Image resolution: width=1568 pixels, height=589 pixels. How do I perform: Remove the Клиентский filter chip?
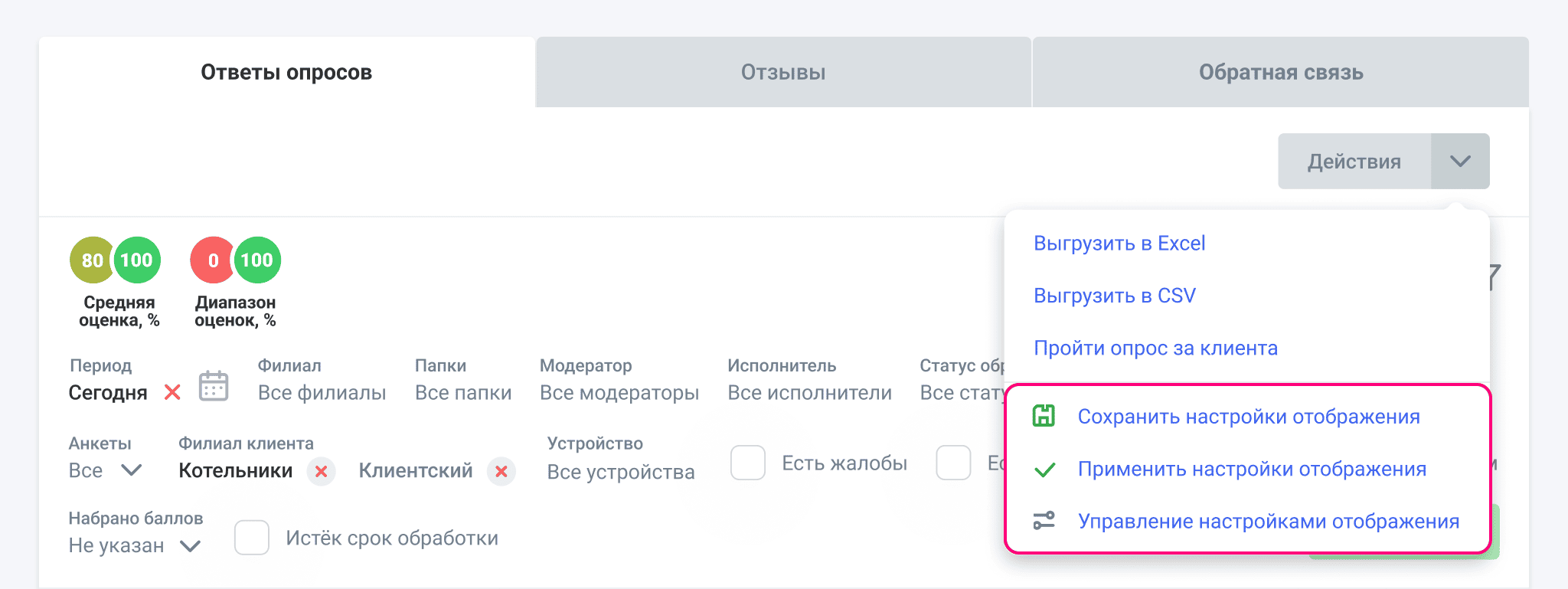pyautogui.click(x=501, y=471)
